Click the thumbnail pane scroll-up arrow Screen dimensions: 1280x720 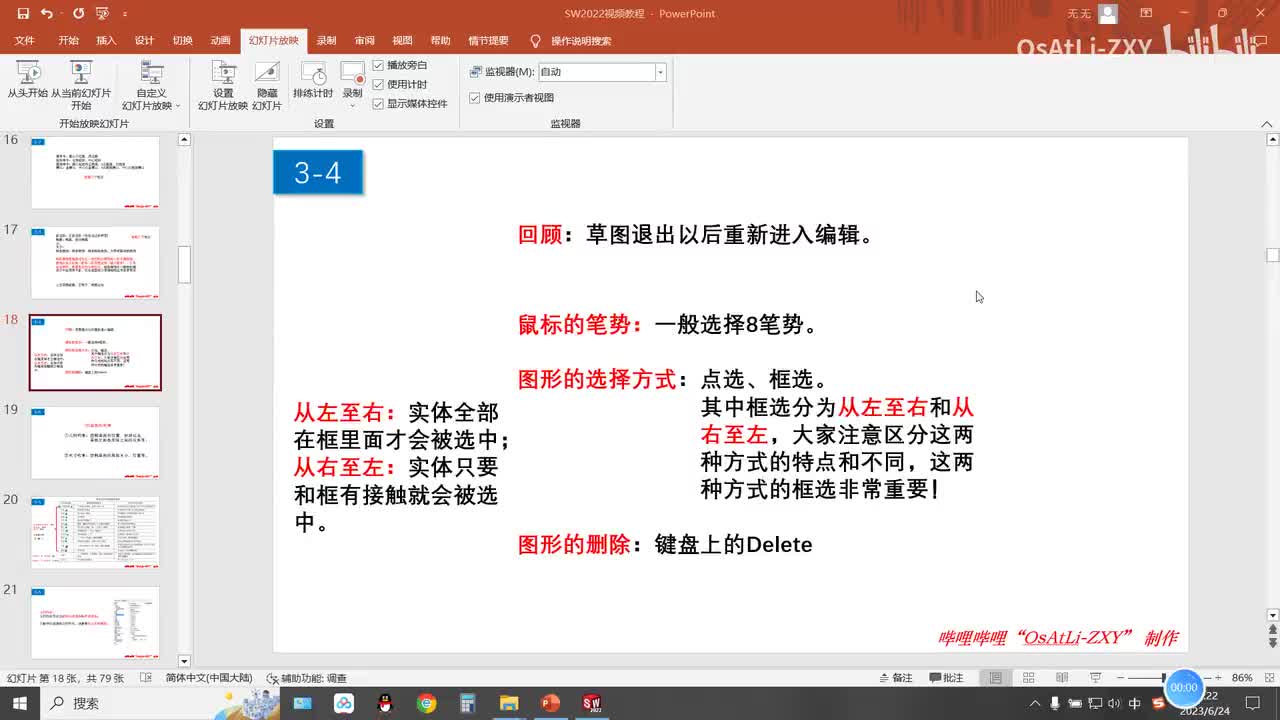click(x=184, y=140)
